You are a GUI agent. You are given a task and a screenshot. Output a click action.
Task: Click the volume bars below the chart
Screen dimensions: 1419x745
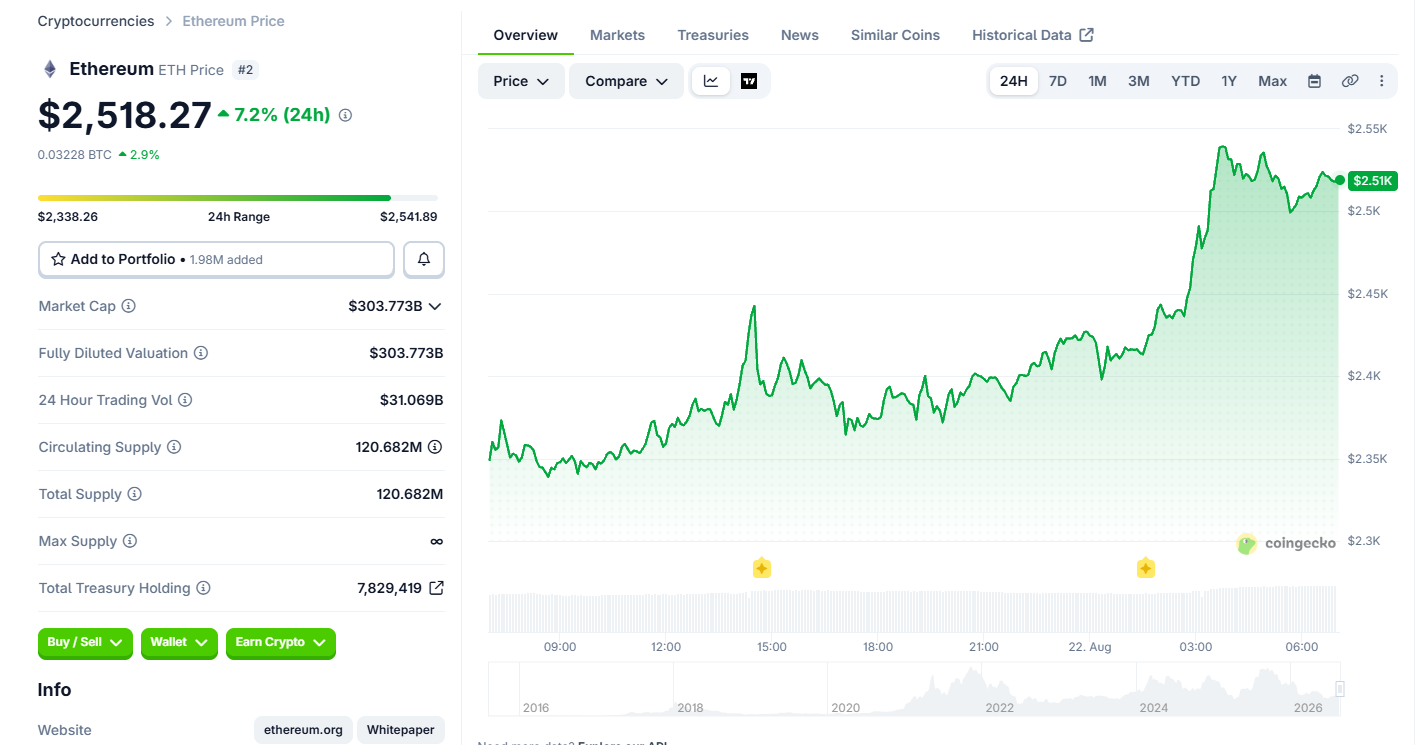[913, 609]
